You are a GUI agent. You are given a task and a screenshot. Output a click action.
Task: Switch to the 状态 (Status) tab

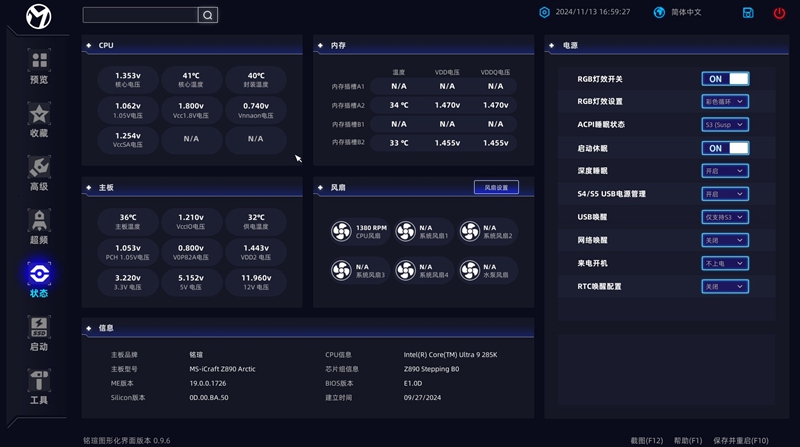pos(39,279)
